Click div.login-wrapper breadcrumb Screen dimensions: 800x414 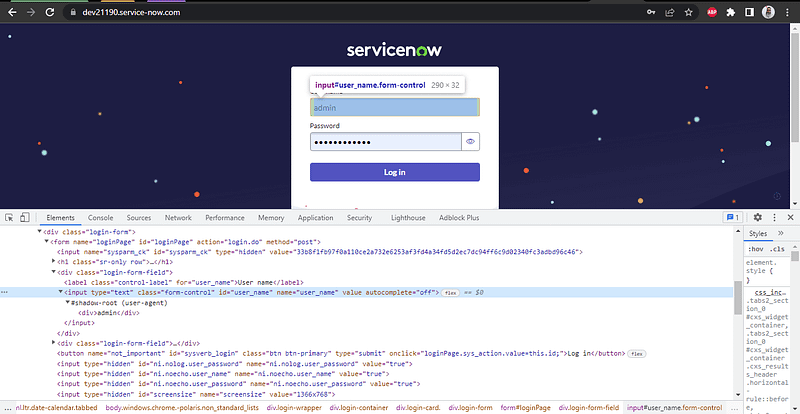point(294,408)
